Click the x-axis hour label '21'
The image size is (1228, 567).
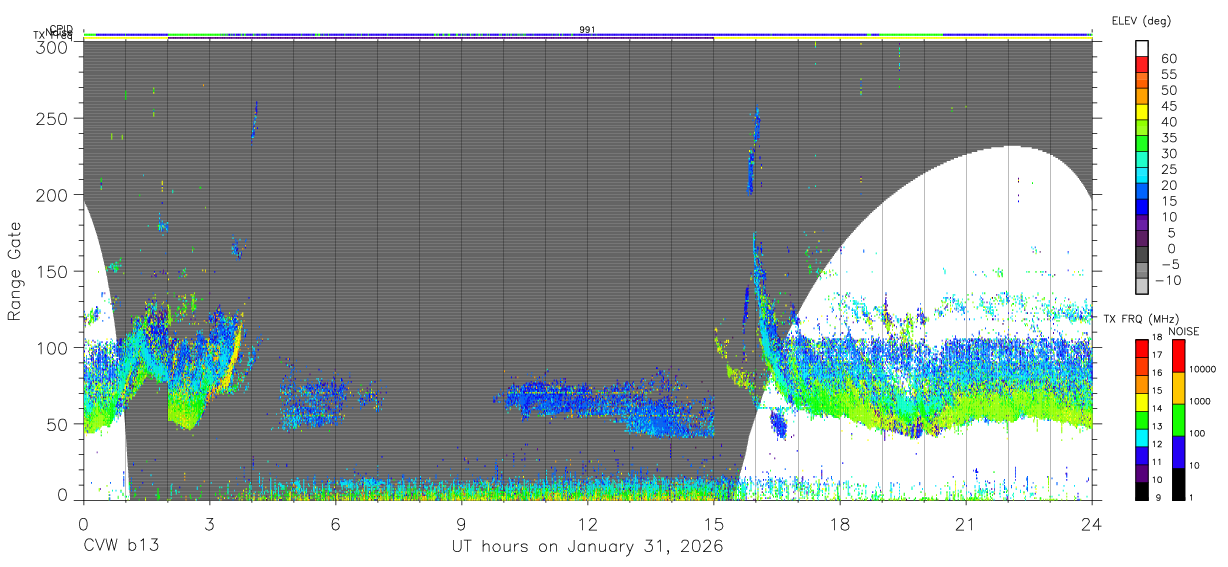pos(965,523)
